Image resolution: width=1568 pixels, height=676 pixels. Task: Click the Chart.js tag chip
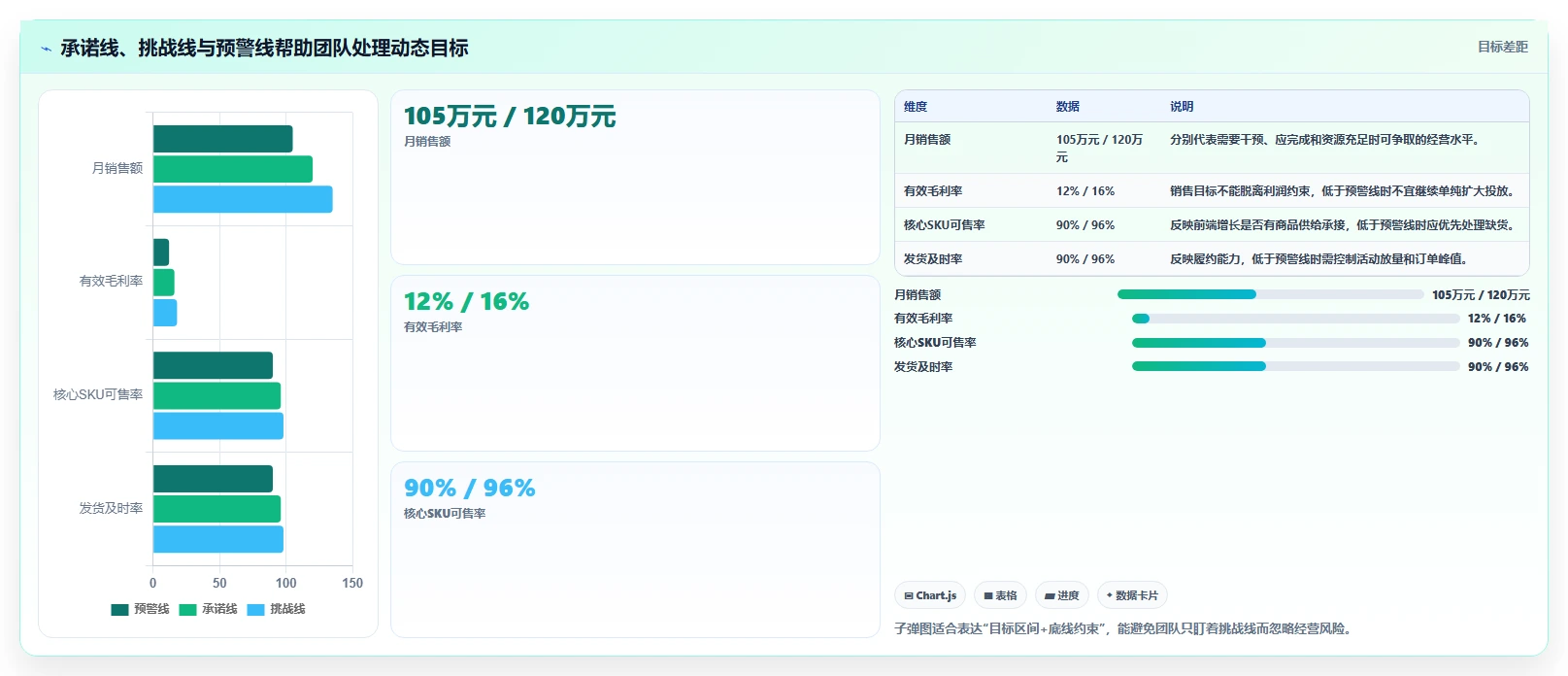(x=930, y=595)
